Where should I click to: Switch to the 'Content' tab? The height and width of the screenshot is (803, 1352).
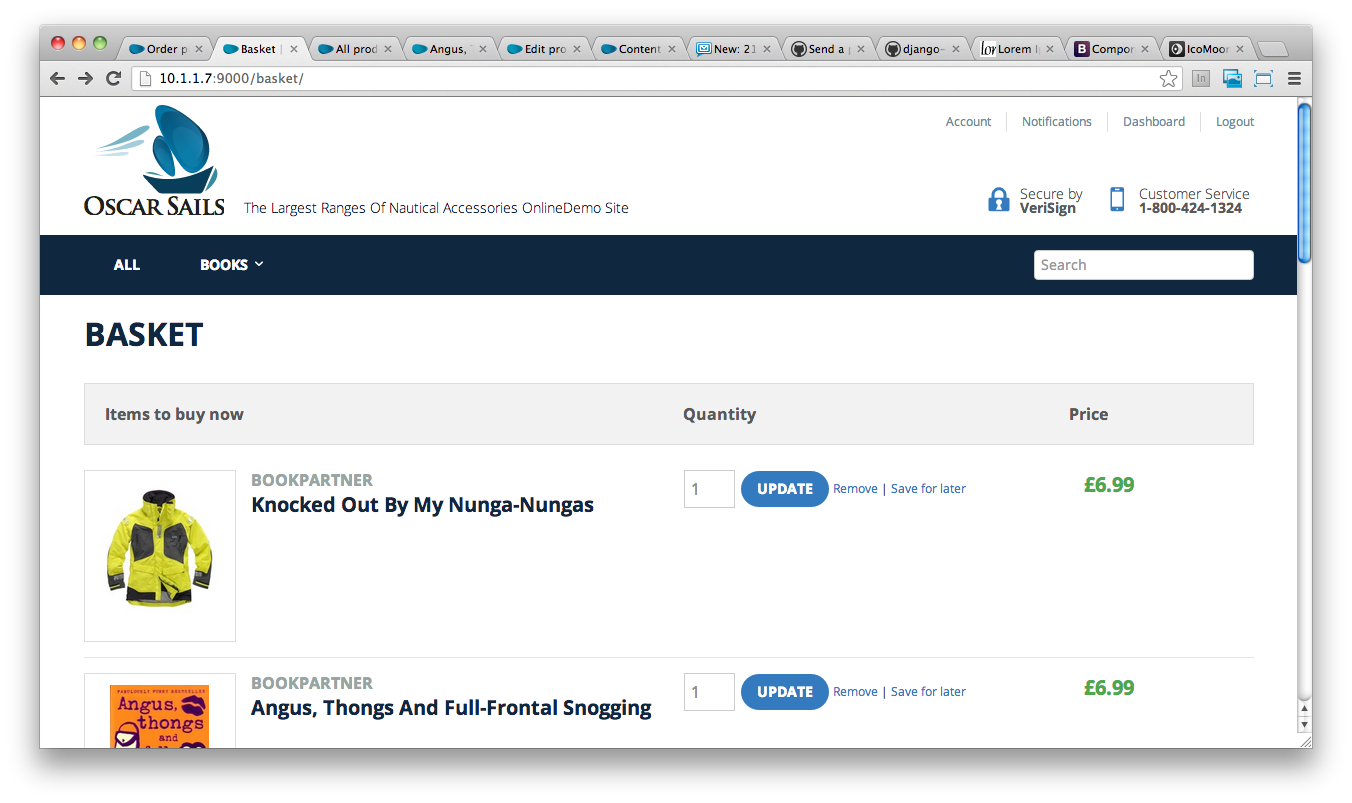click(x=639, y=49)
